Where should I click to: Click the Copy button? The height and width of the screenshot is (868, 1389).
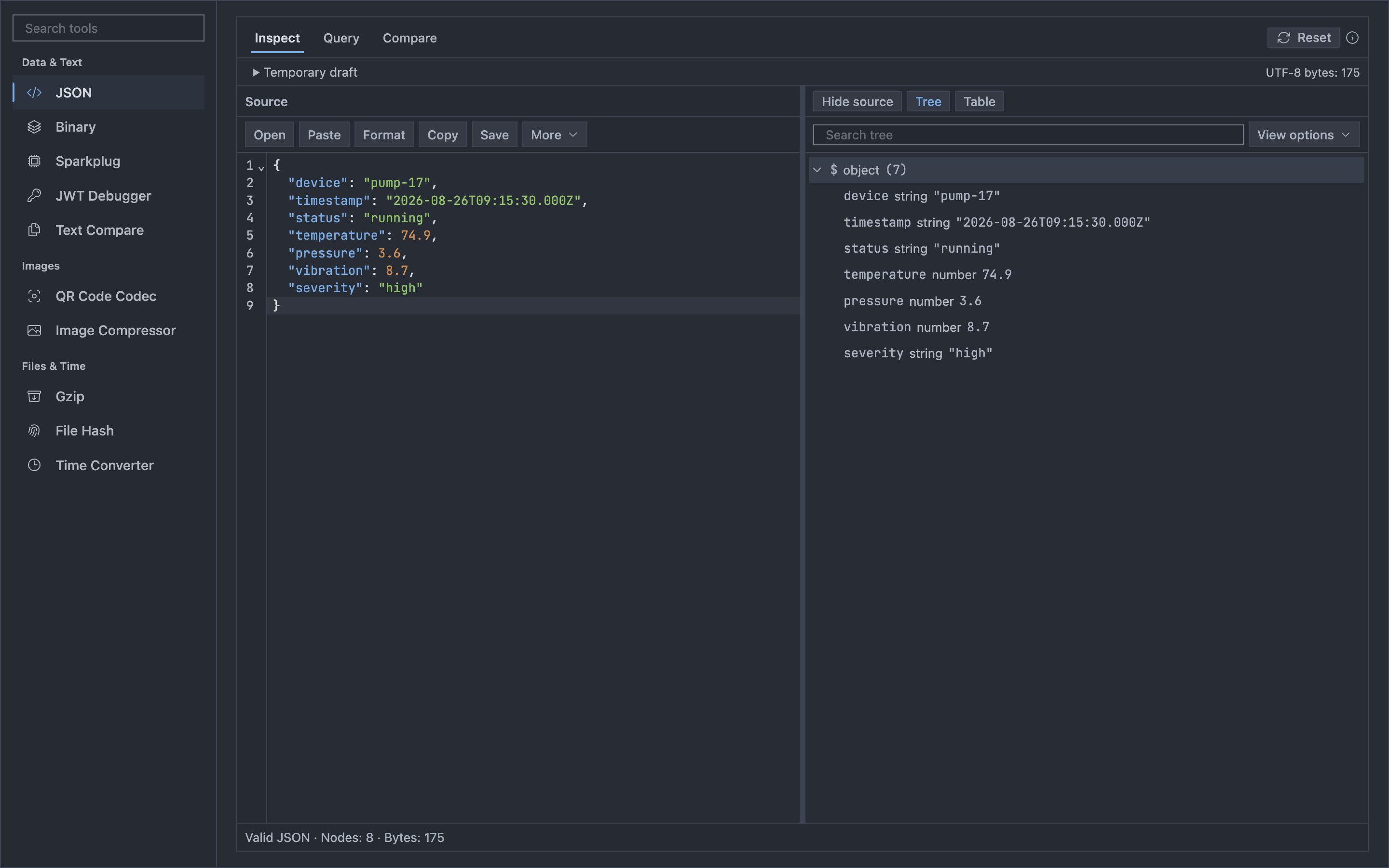tap(443, 135)
